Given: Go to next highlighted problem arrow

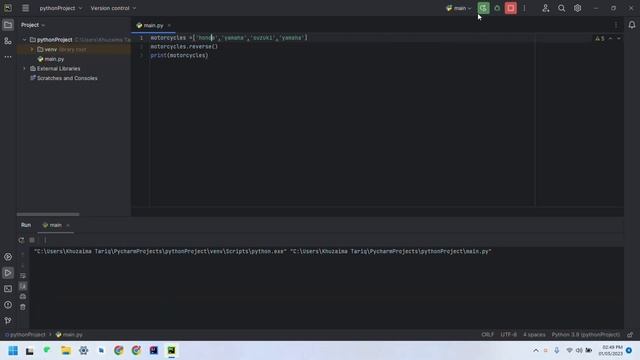Looking at the screenshot, I should click(x=619, y=38).
